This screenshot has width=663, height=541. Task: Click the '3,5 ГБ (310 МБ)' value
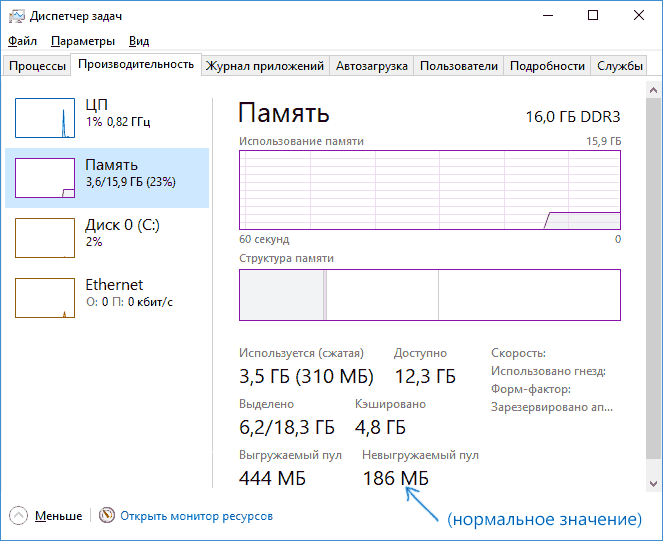pos(306,376)
